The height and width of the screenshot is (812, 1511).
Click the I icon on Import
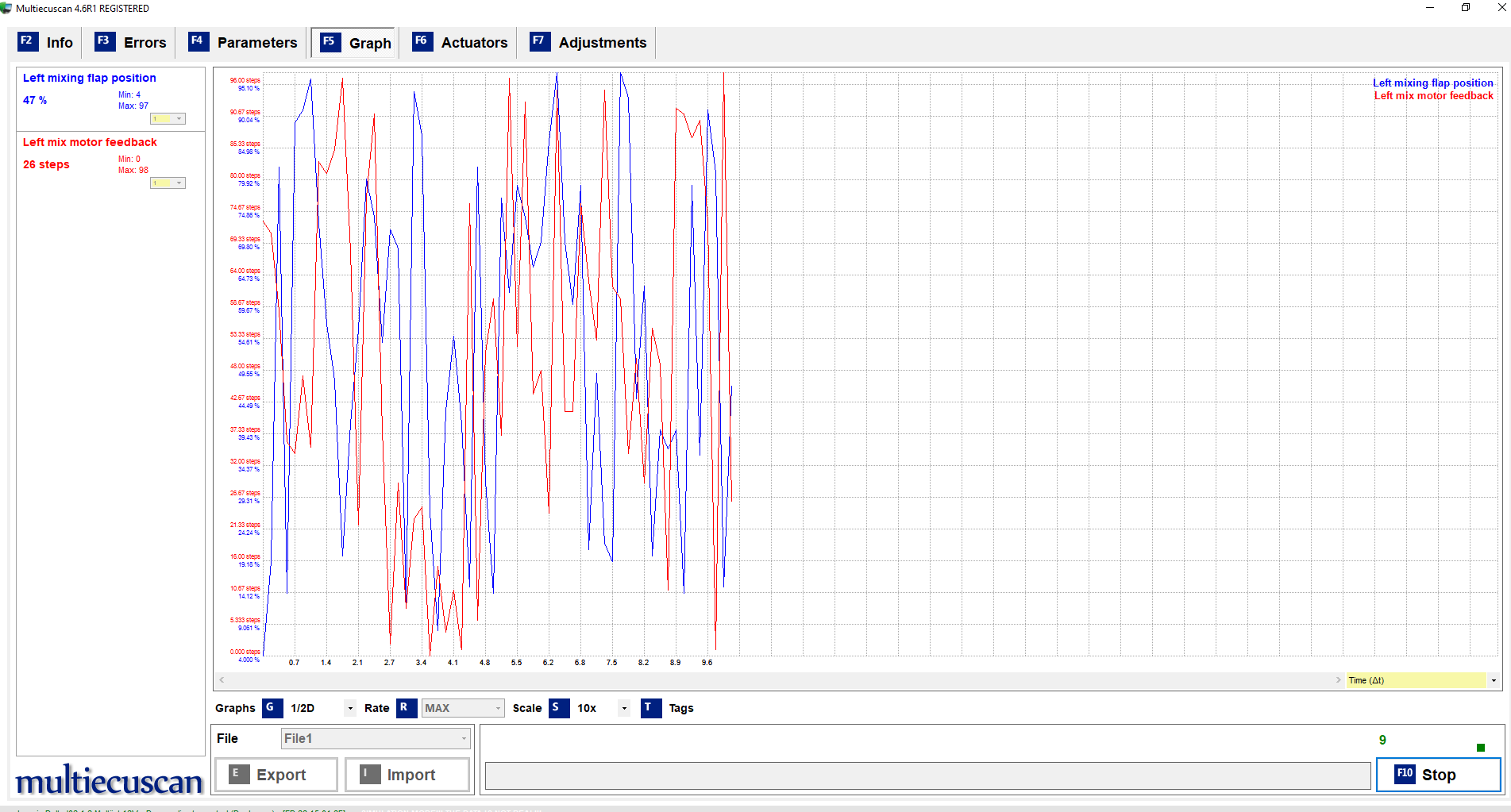[369, 774]
